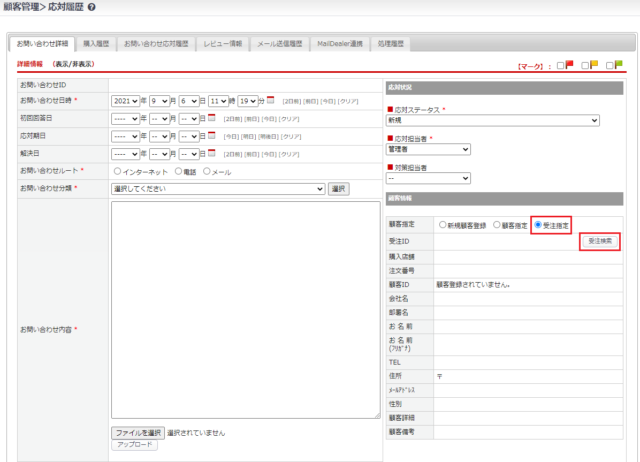Open the 応対担当者 dropdown
This screenshot has width=640, height=462.
point(428,149)
